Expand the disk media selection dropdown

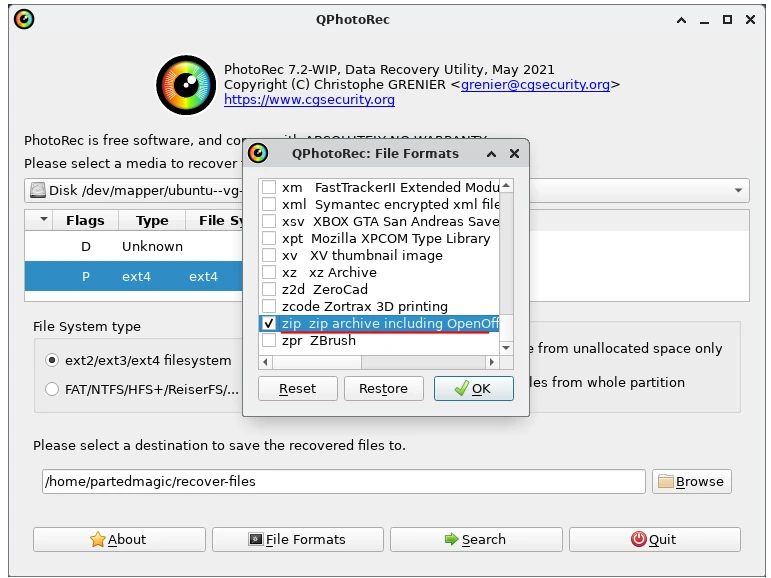(x=739, y=190)
